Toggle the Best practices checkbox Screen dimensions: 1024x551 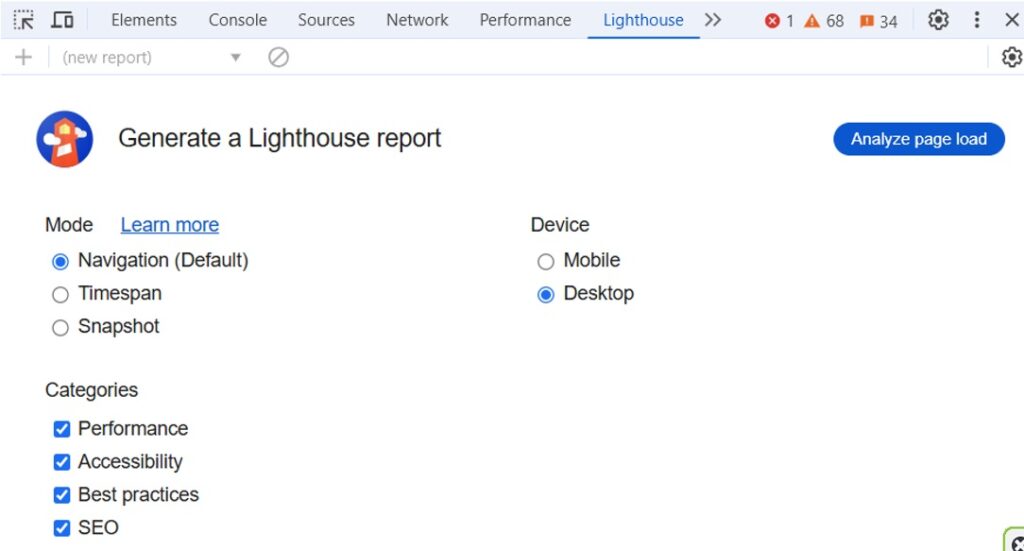(61, 495)
